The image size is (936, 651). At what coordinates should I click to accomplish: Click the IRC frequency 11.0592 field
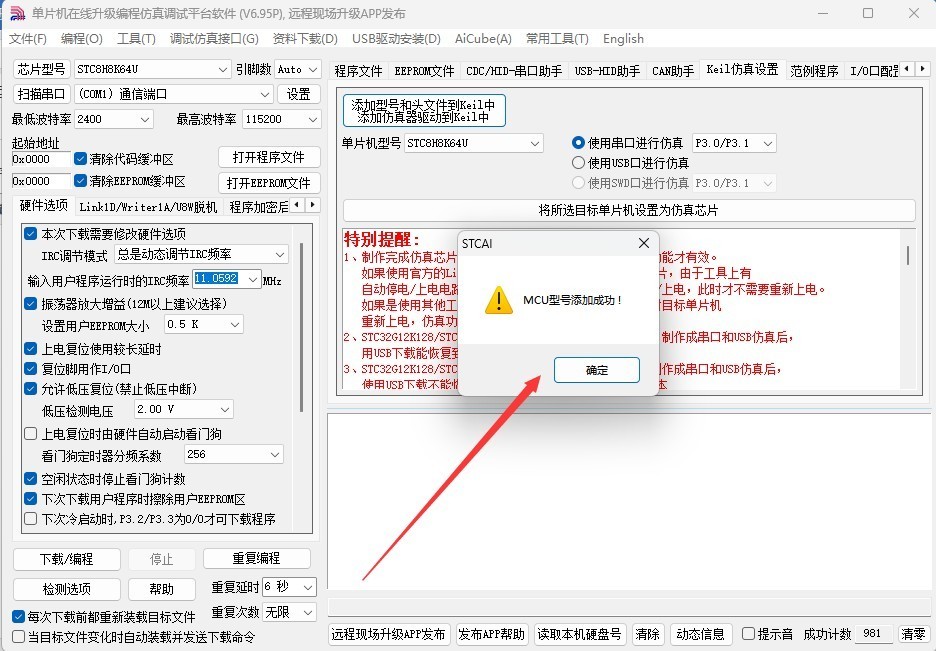(227, 279)
